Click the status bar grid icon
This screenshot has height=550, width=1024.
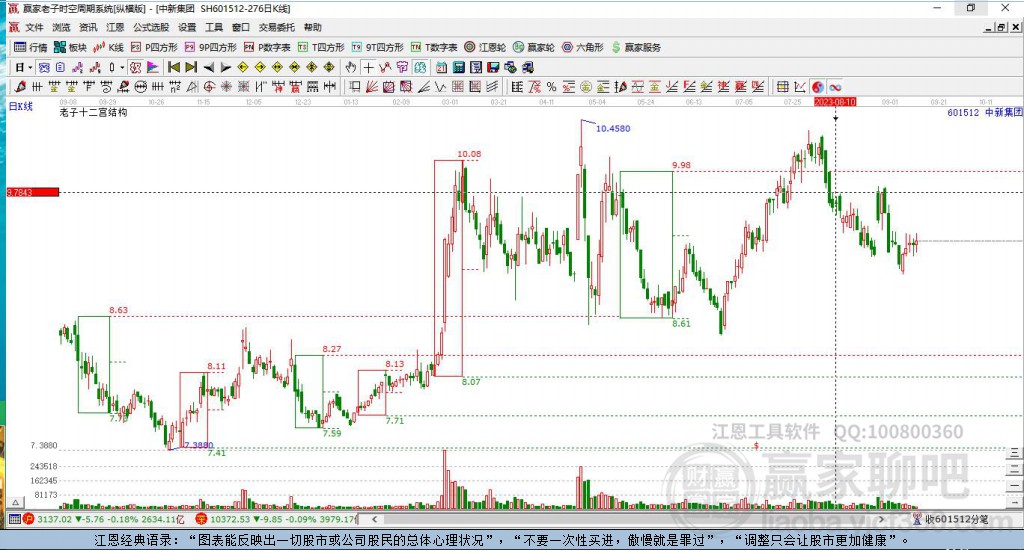[x=14, y=519]
